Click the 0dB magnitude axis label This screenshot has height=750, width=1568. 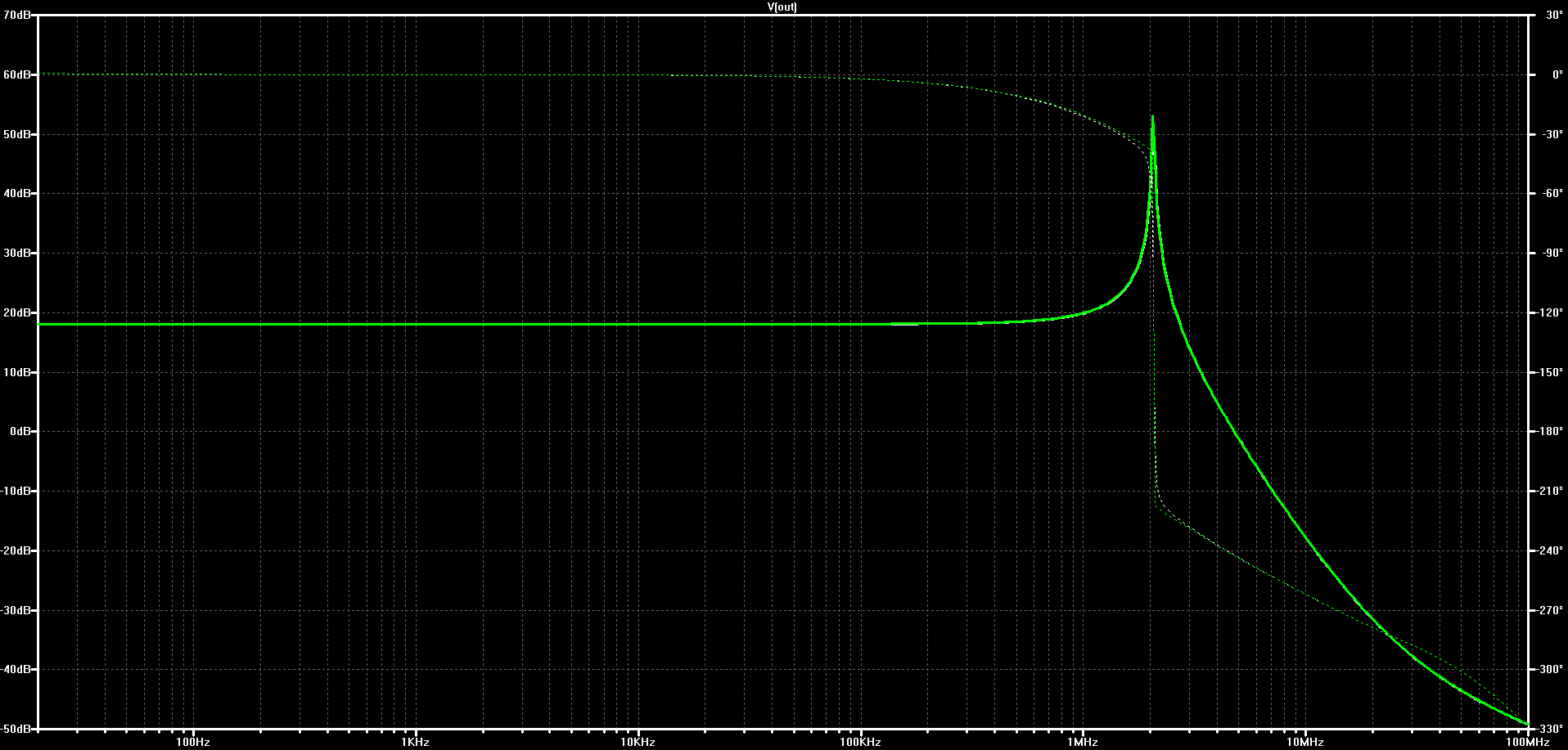(20, 431)
